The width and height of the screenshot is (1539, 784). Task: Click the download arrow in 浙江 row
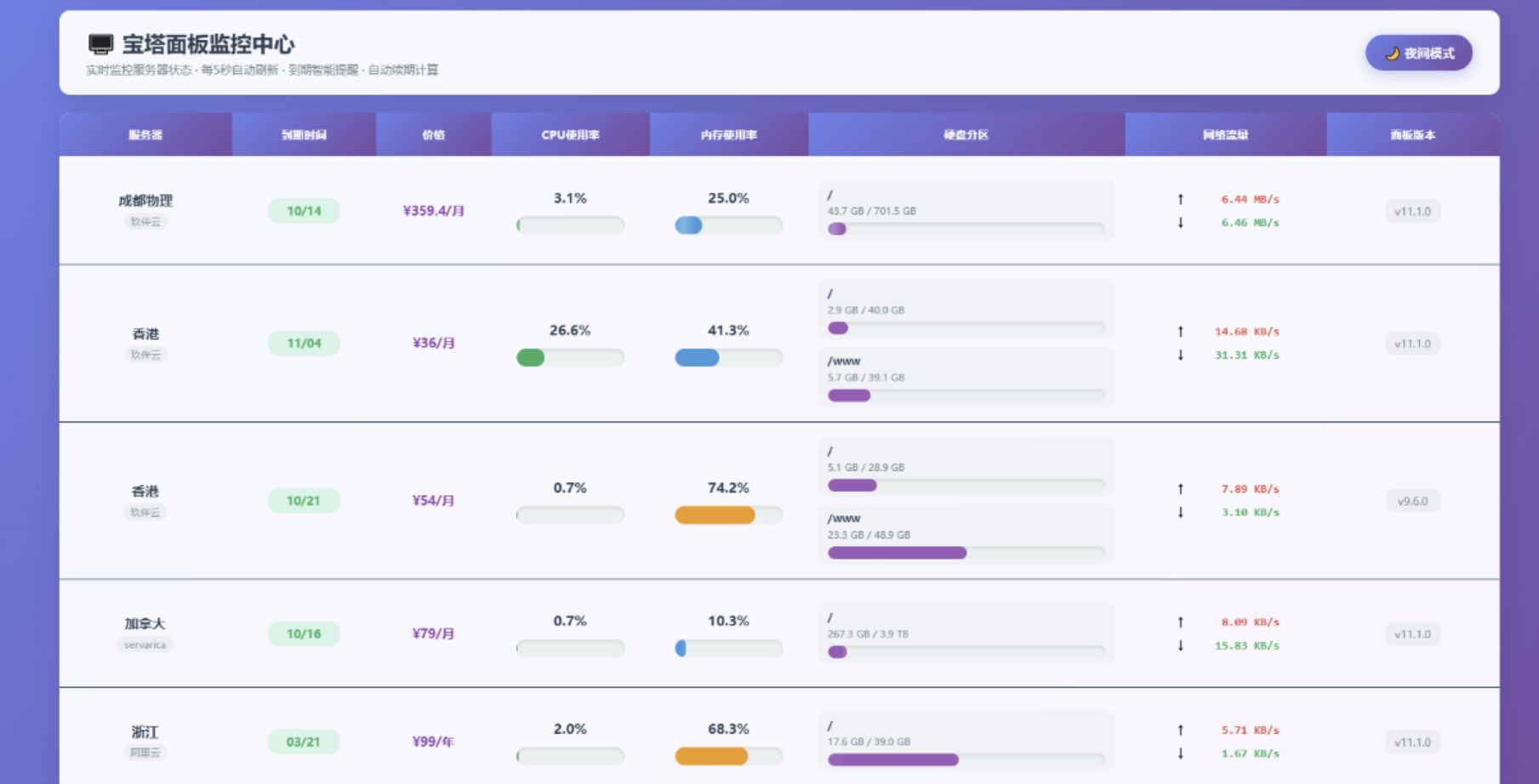(x=1180, y=753)
